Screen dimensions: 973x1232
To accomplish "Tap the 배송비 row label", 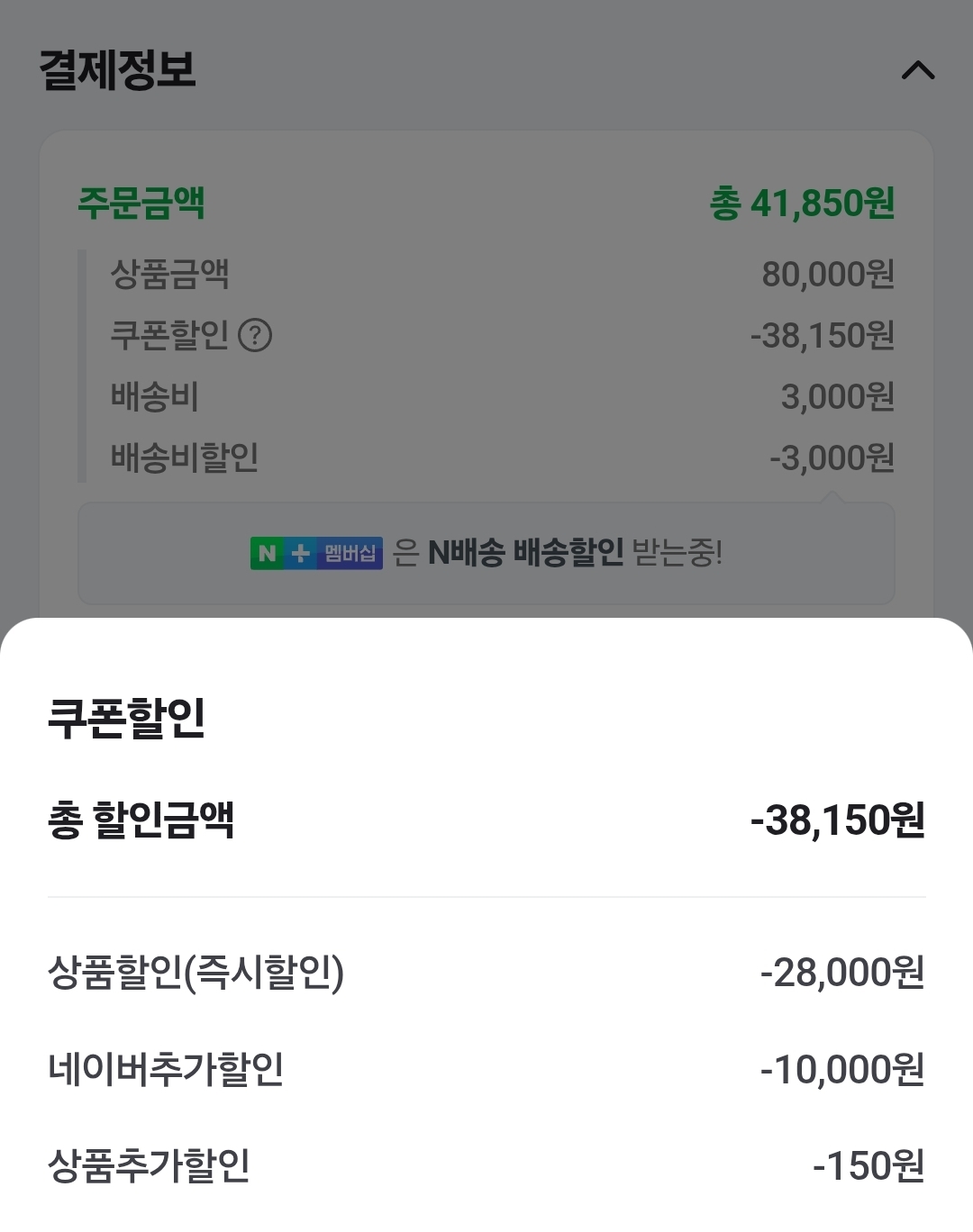I will tap(154, 396).
